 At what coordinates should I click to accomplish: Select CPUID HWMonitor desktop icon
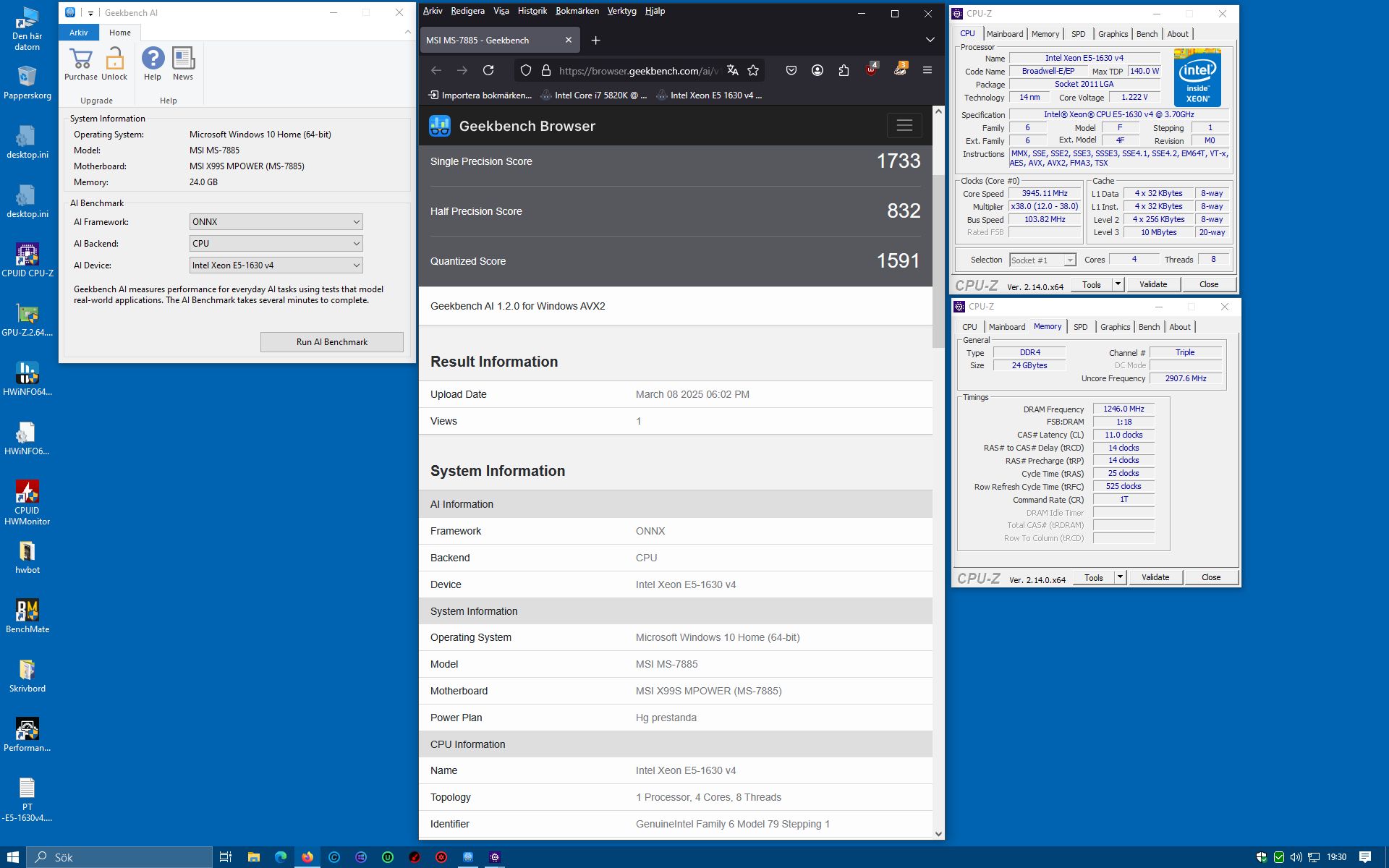pos(27,502)
